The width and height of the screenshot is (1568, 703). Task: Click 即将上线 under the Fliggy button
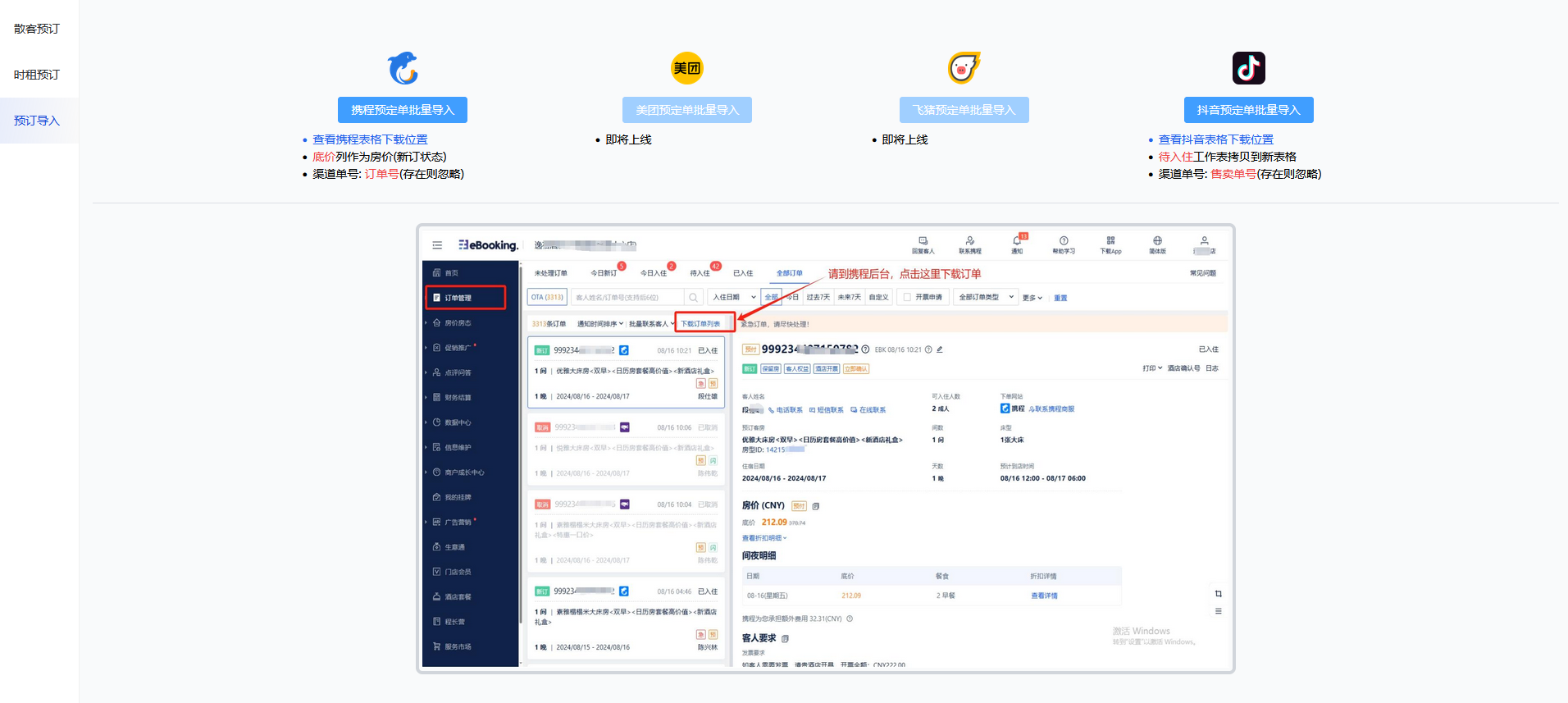pos(905,139)
